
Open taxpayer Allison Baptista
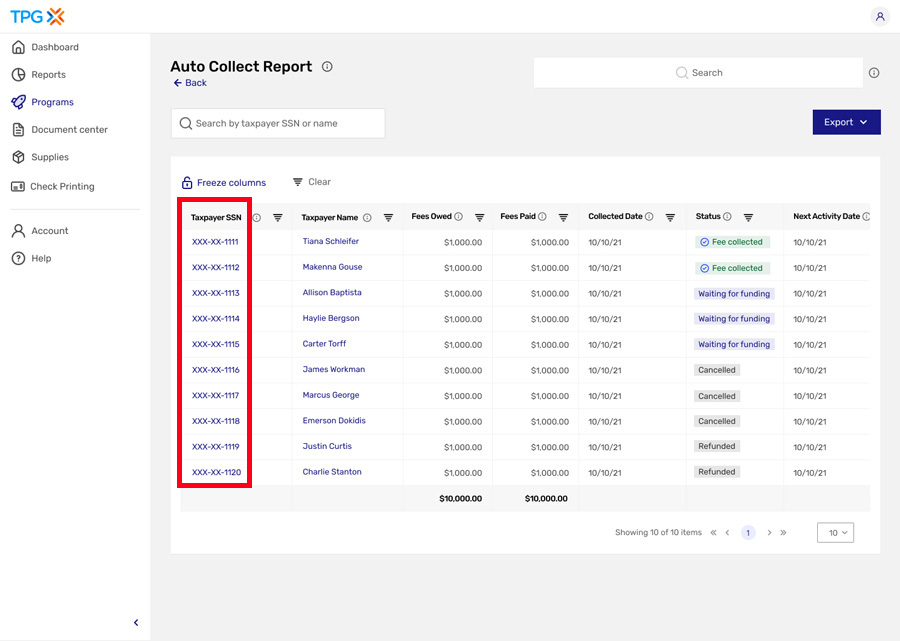[x=332, y=293]
